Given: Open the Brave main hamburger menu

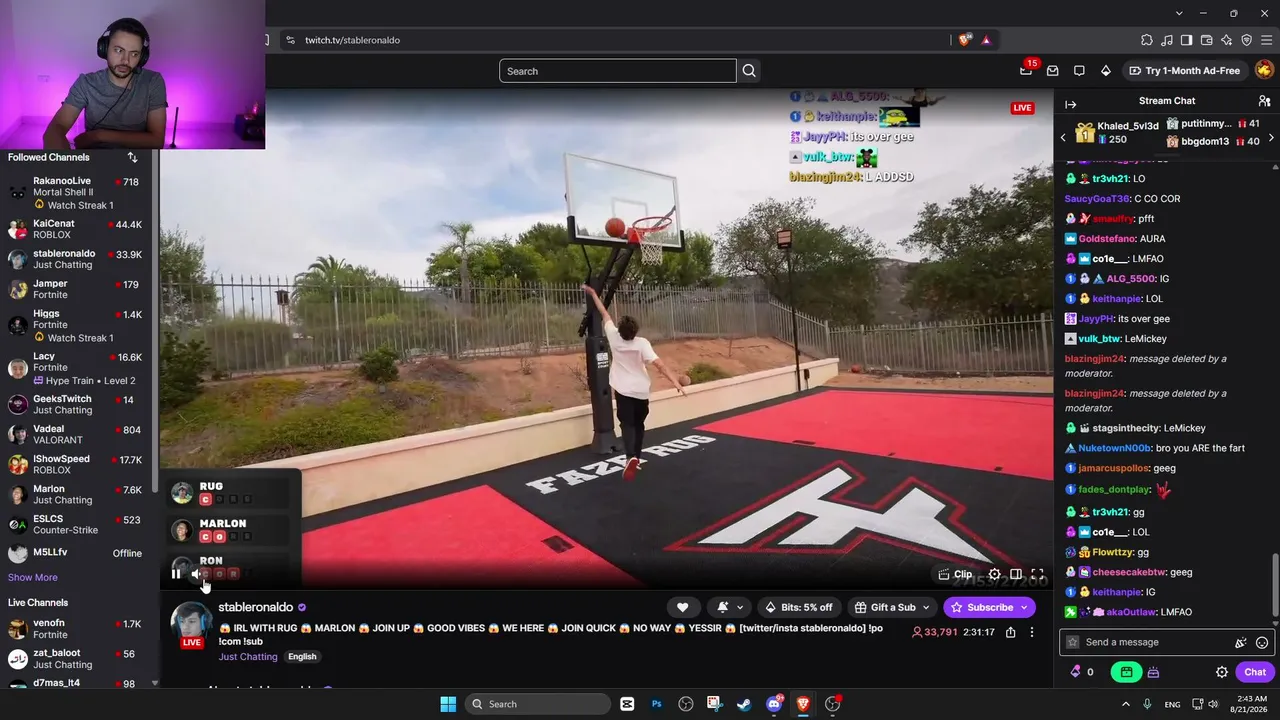Looking at the screenshot, I should pos(1267,40).
